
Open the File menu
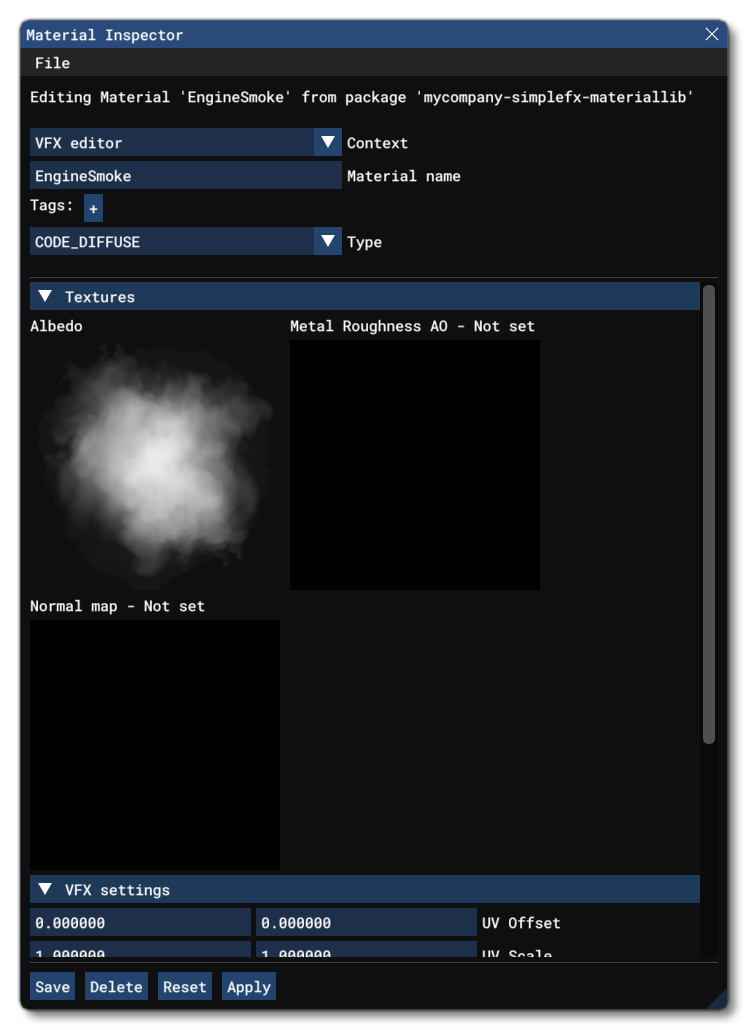tap(52, 63)
